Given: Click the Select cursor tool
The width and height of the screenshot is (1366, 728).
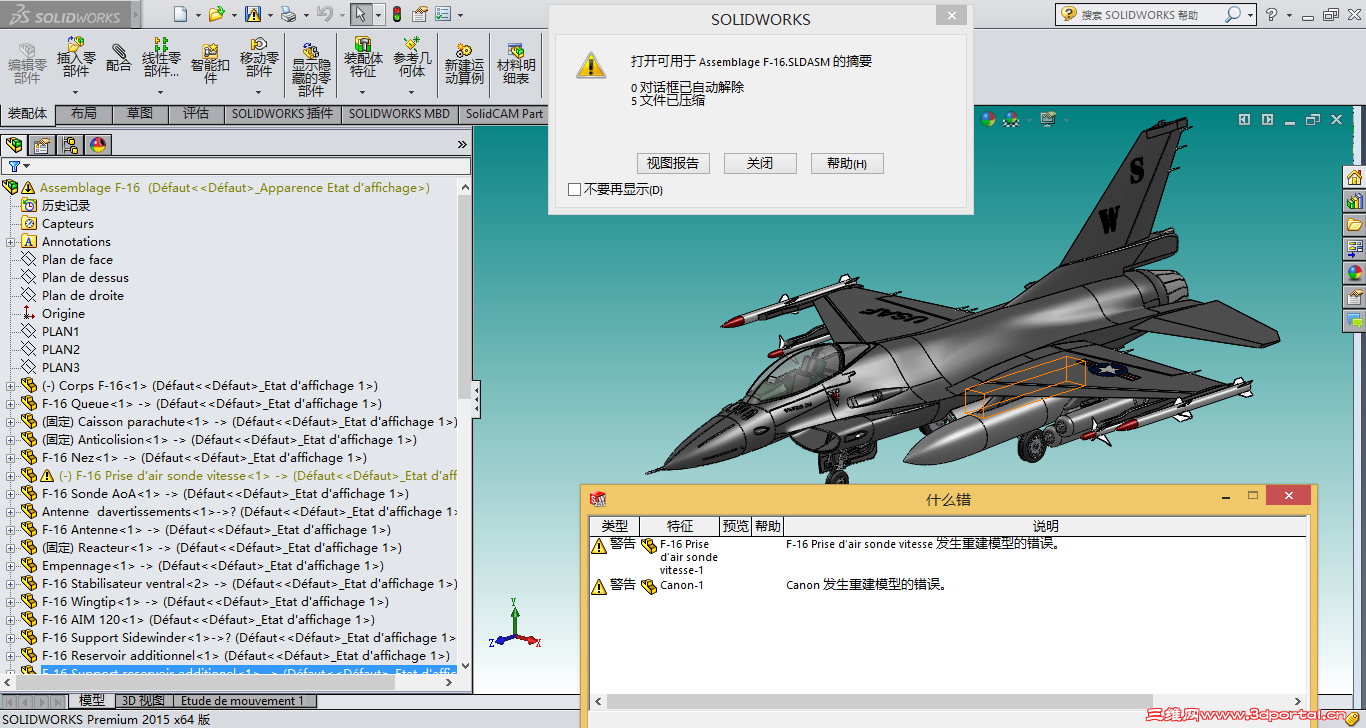Looking at the screenshot, I should pos(360,14).
